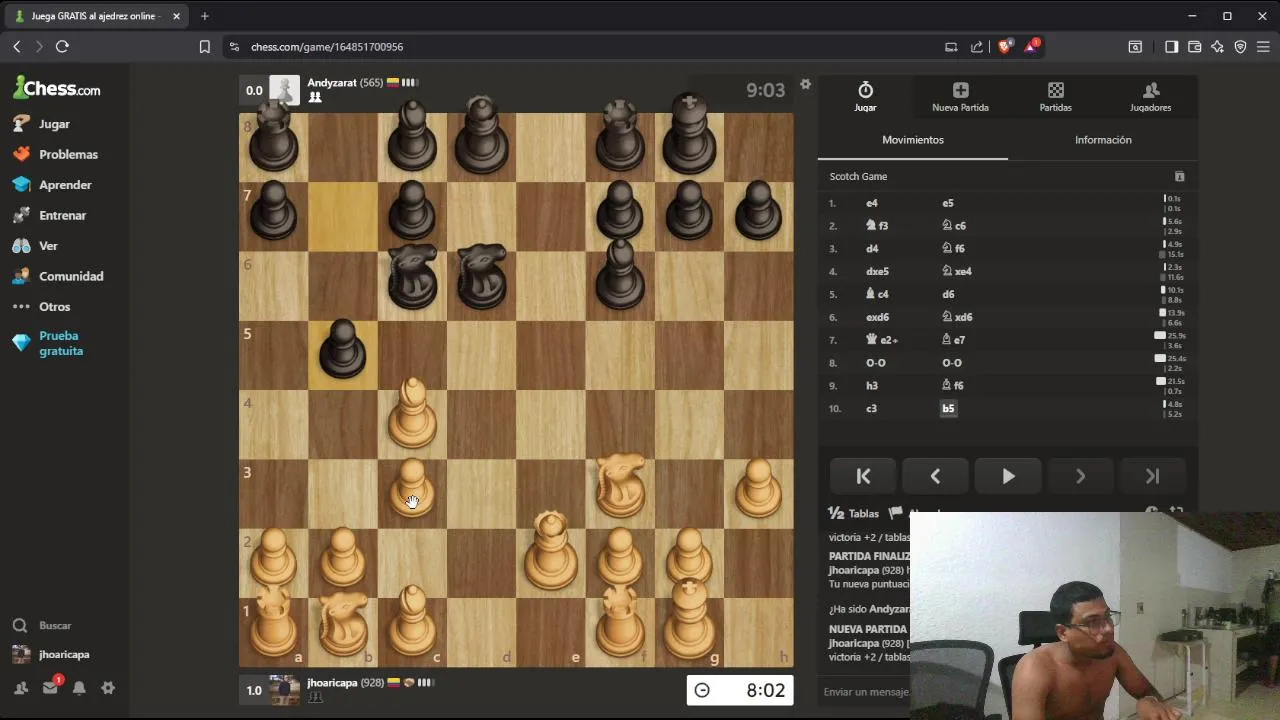The width and height of the screenshot is (1280, 720).
Task: Open the messages envelope icon
Action: click(x=50, y=688)
